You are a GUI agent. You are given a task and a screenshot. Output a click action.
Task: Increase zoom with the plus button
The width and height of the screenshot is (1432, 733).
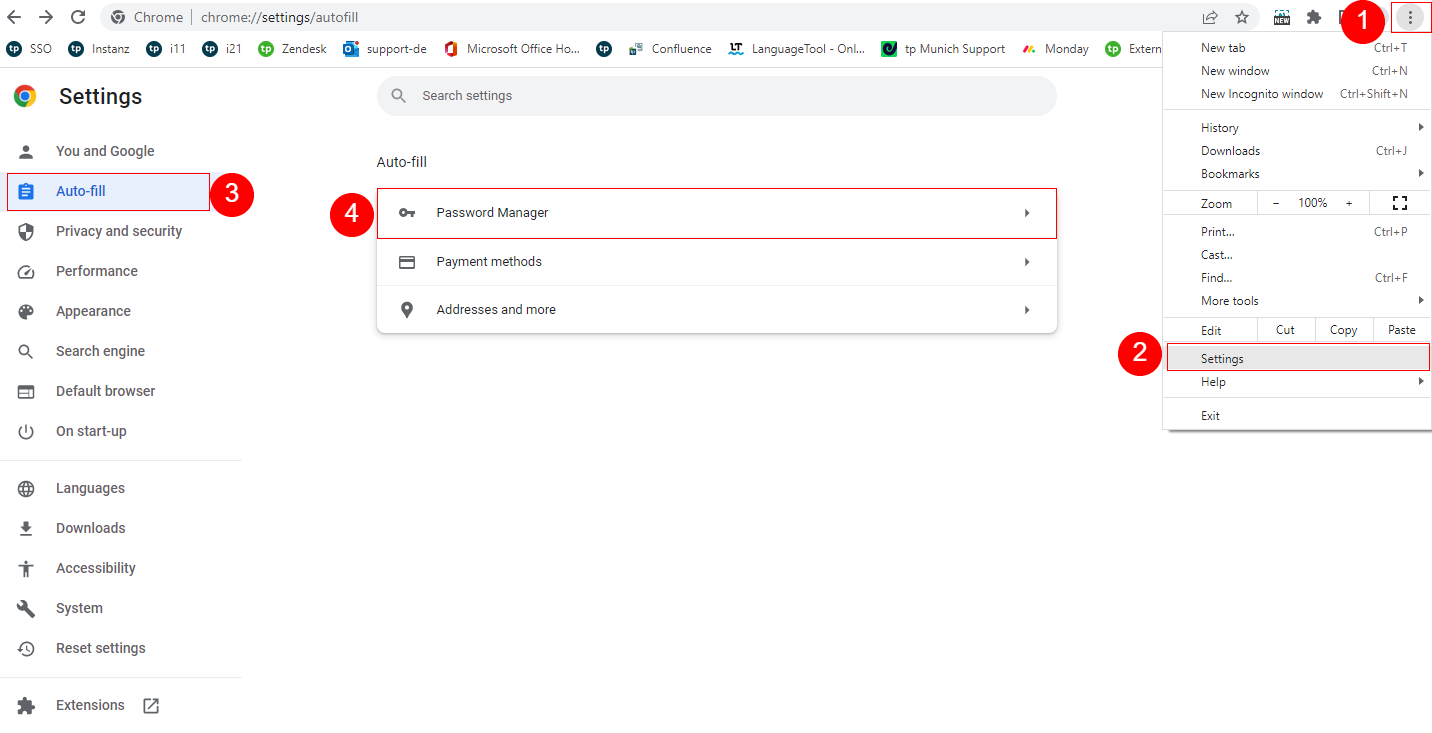click(x=1349, y=203)
